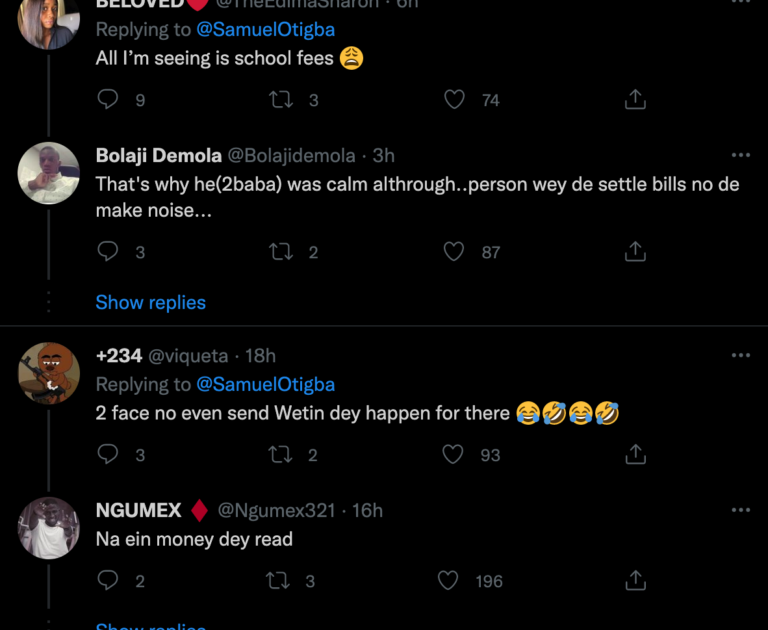
Task: Retweet the "Na ein money dey read" tweet
Action: [281, 581]
